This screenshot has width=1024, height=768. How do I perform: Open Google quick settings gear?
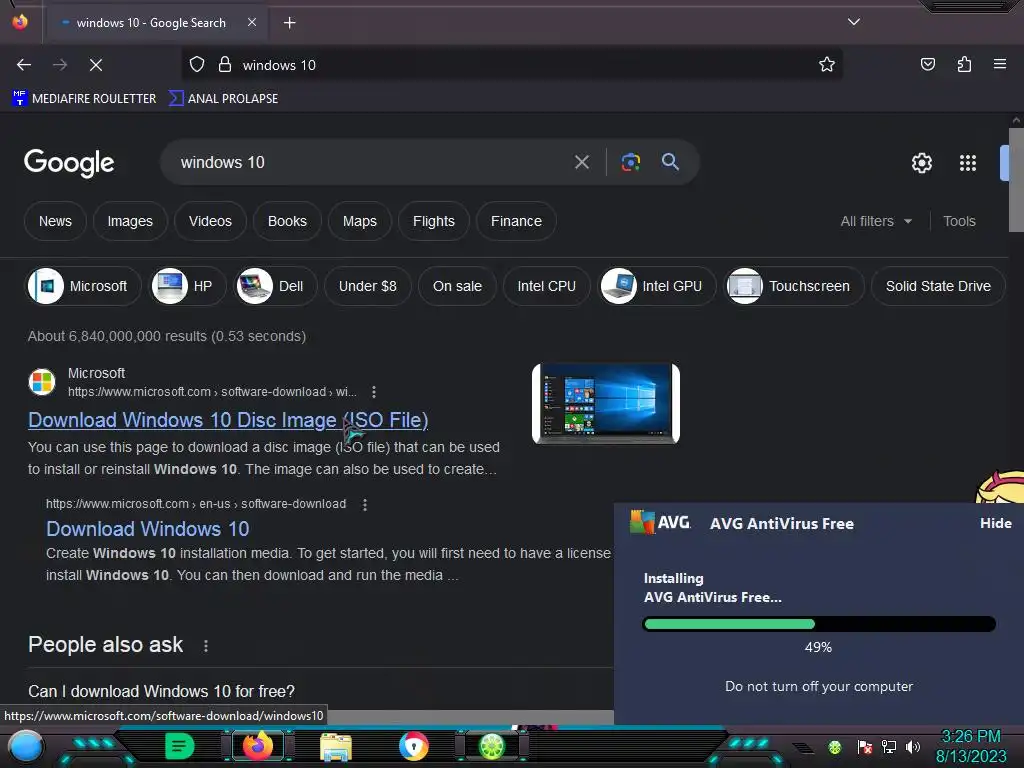coord(921,163)
